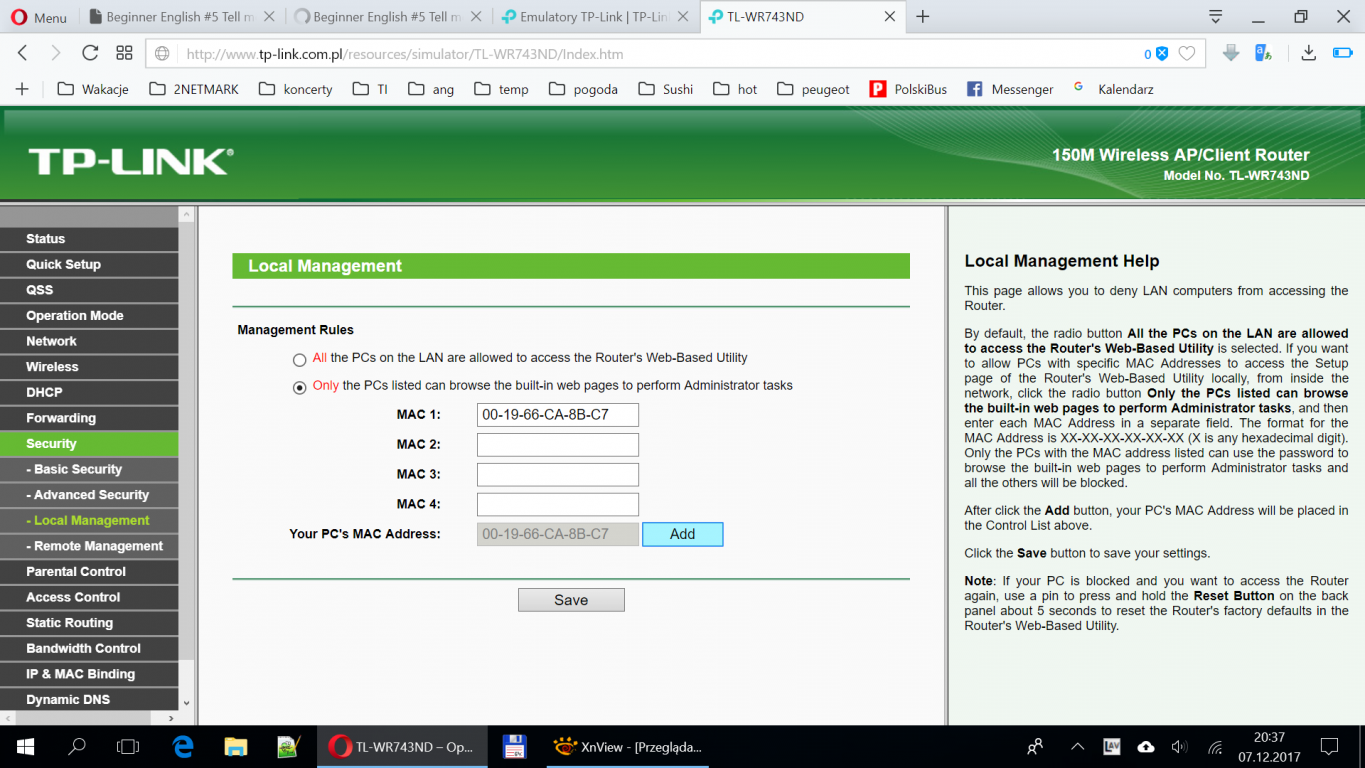
Task: Open Quick Setup menu item
Action: 89,264
